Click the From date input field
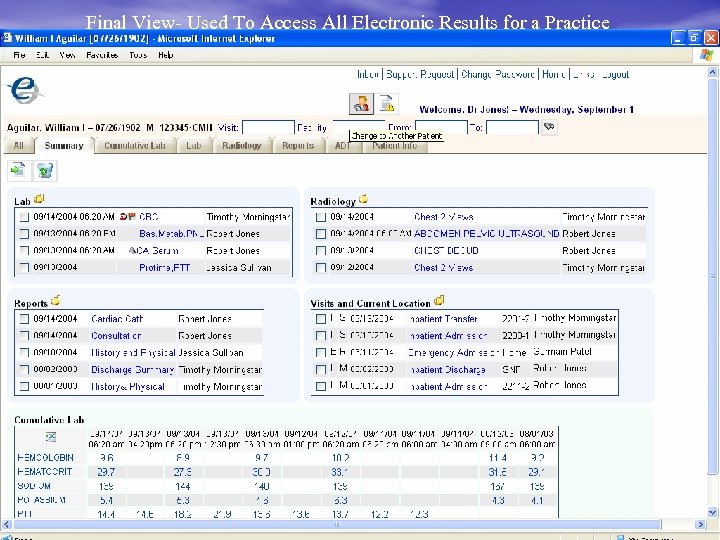This screenshot has height=540, width=720. tap(441, 127)
